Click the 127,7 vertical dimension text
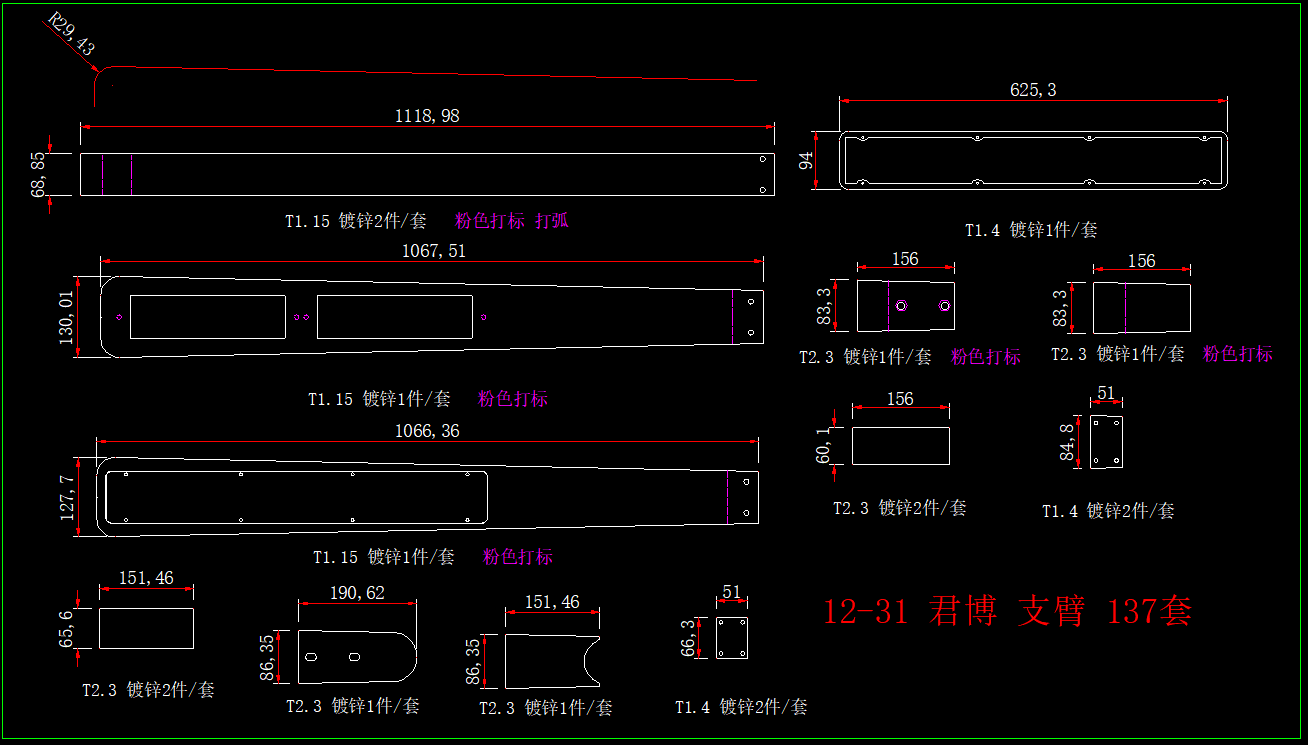This screenshot has width=1308, height=745. pos(67,497)
